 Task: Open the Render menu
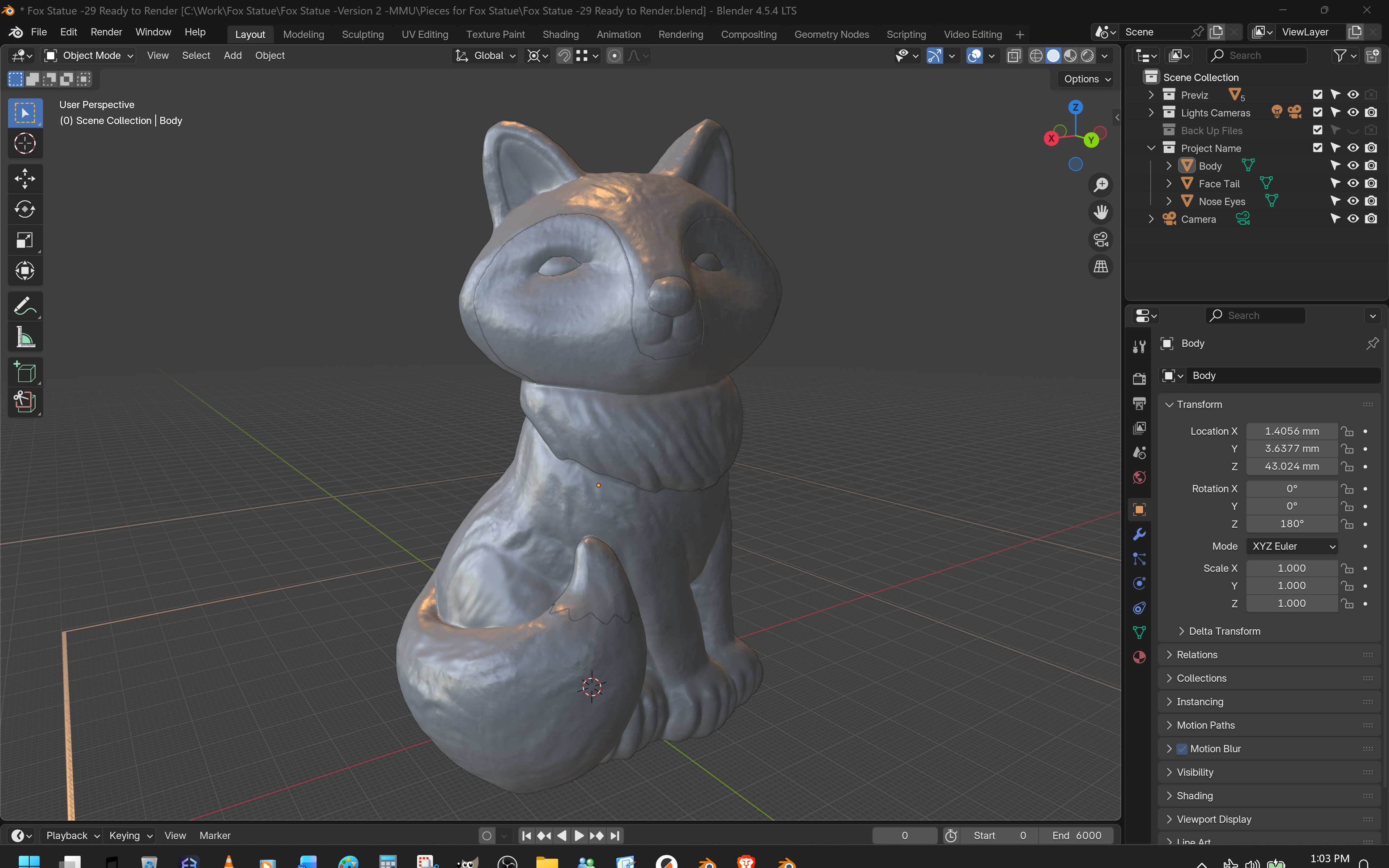point(106,32)
